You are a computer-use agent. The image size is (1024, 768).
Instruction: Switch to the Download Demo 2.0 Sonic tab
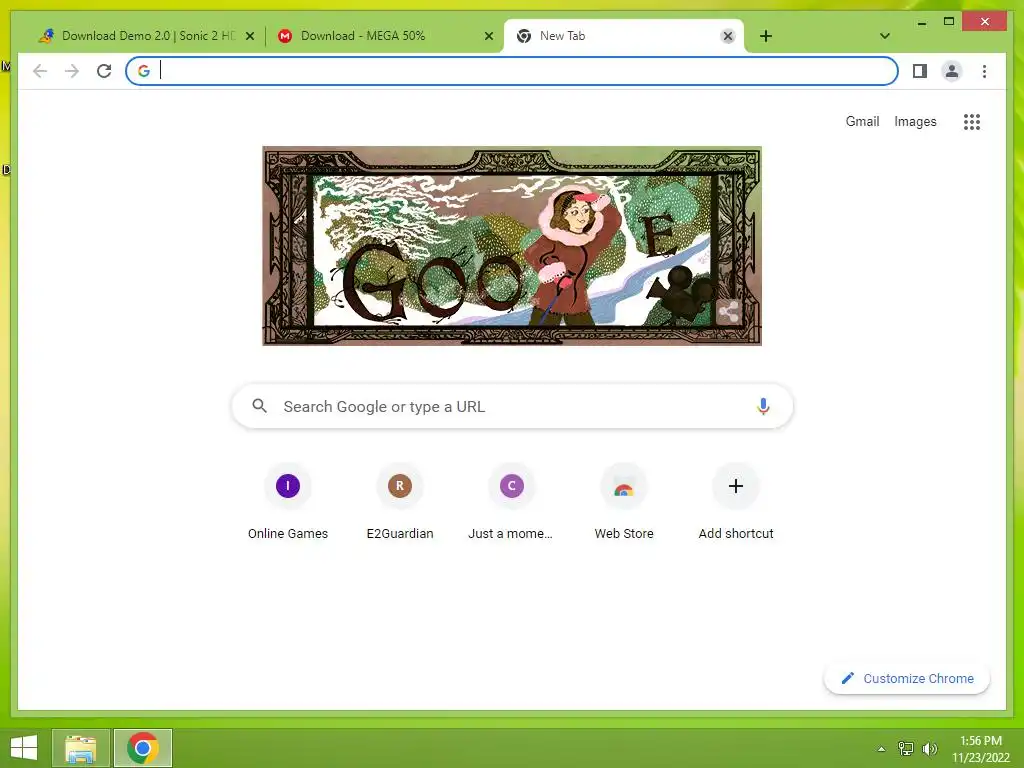[x=146, y=36]
